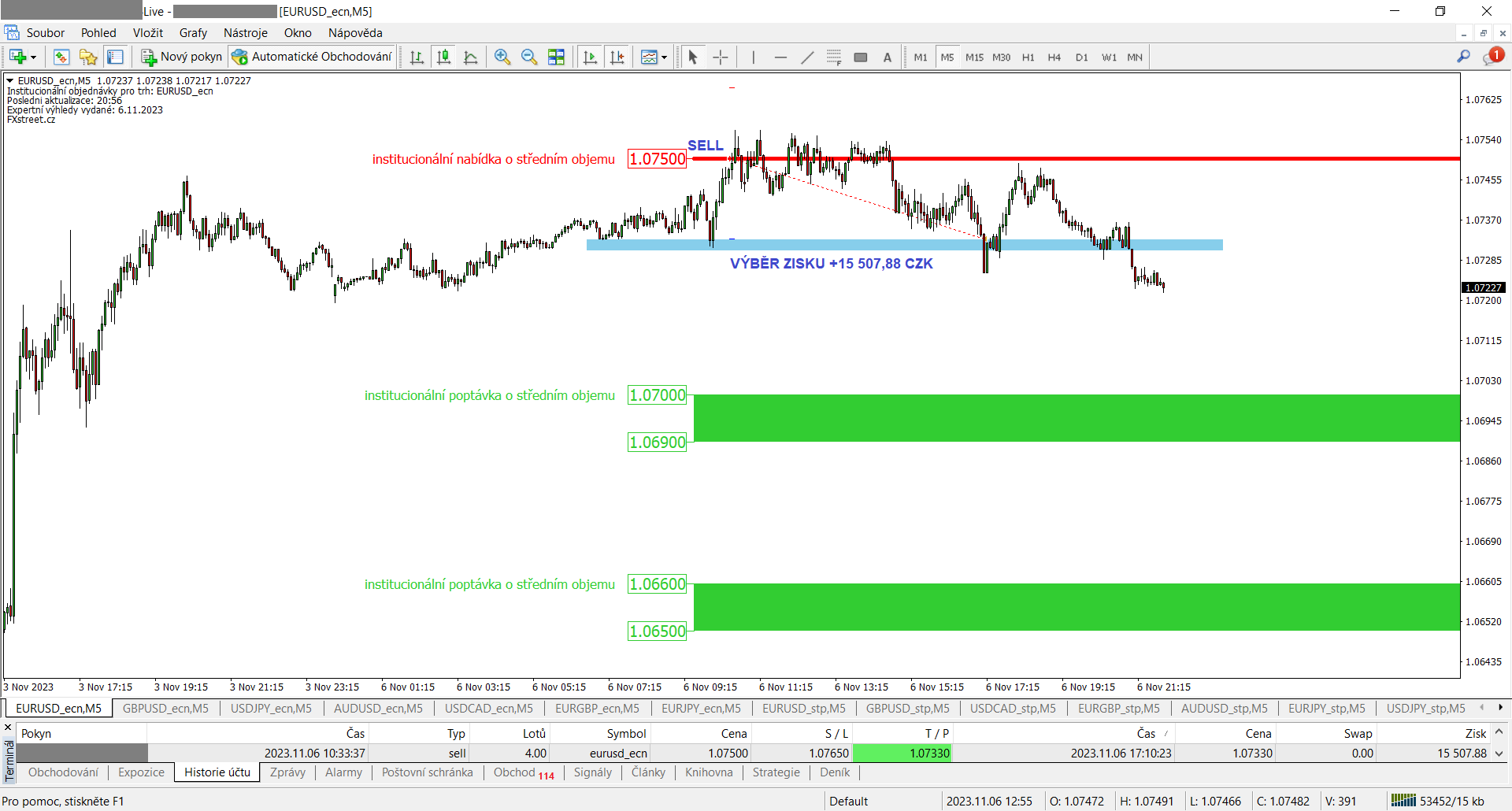
Task: Close the Terminal panel
Action: [8, 728]
